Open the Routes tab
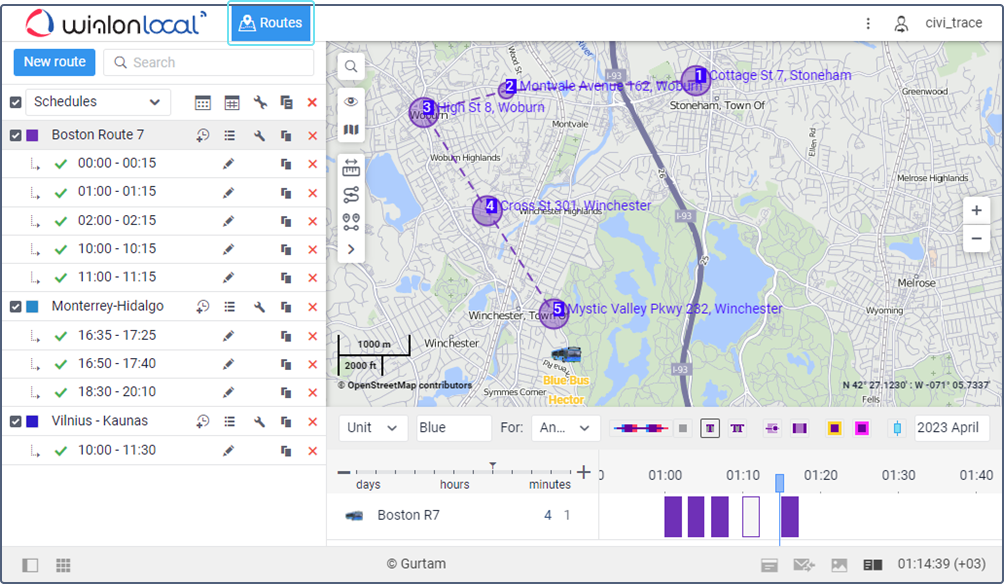 [x=271, y=23]
